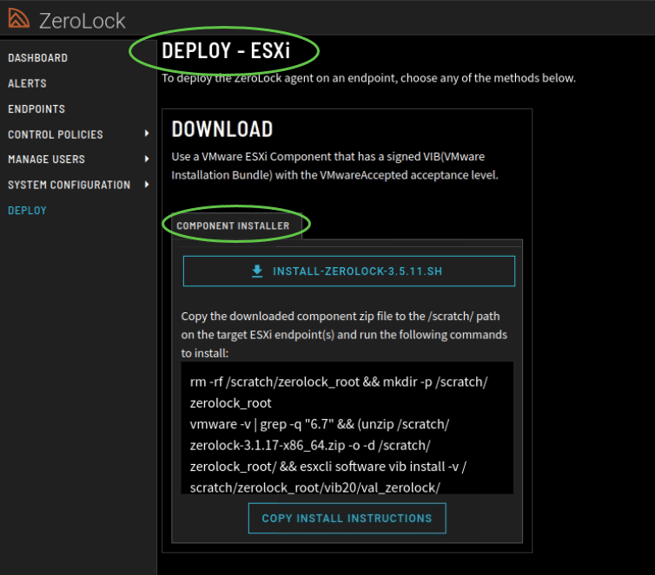Click the download arrow icon on install button
The height and width of the screenshot is (575, 655).
tap(257, 271)
